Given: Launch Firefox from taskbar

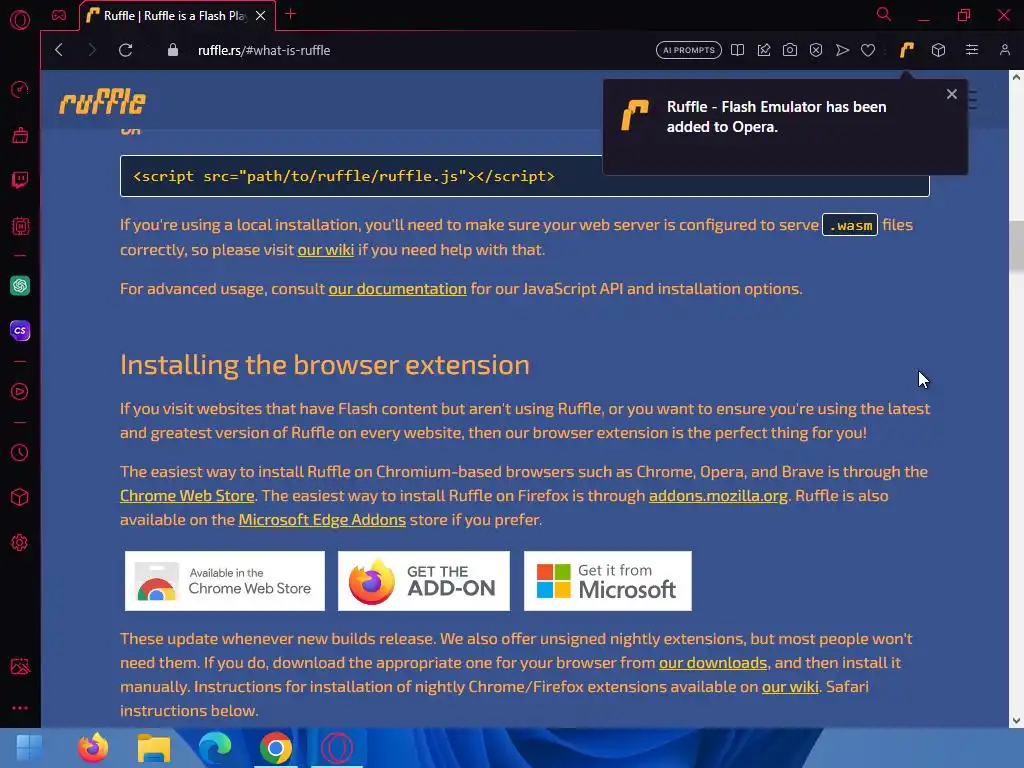Looking at the screenshot, I should (x=93, y=748).
